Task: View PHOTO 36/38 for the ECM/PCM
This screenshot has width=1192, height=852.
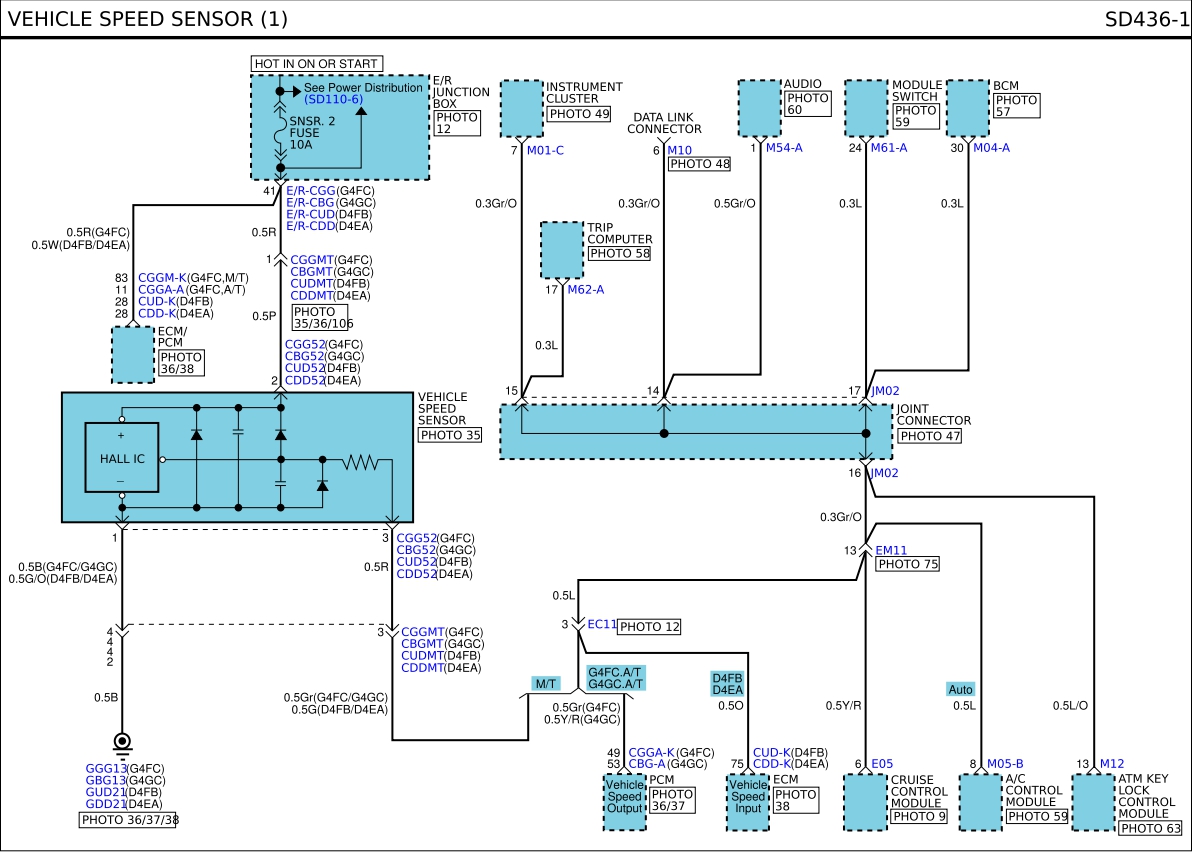Action: point(181,363)
